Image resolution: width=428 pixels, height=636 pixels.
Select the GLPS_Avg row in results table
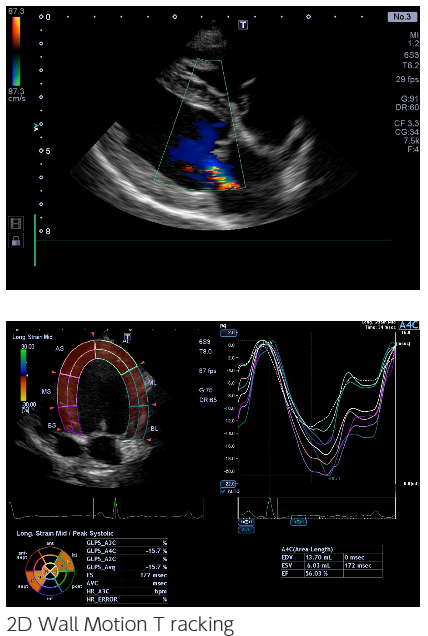point(127,567)
